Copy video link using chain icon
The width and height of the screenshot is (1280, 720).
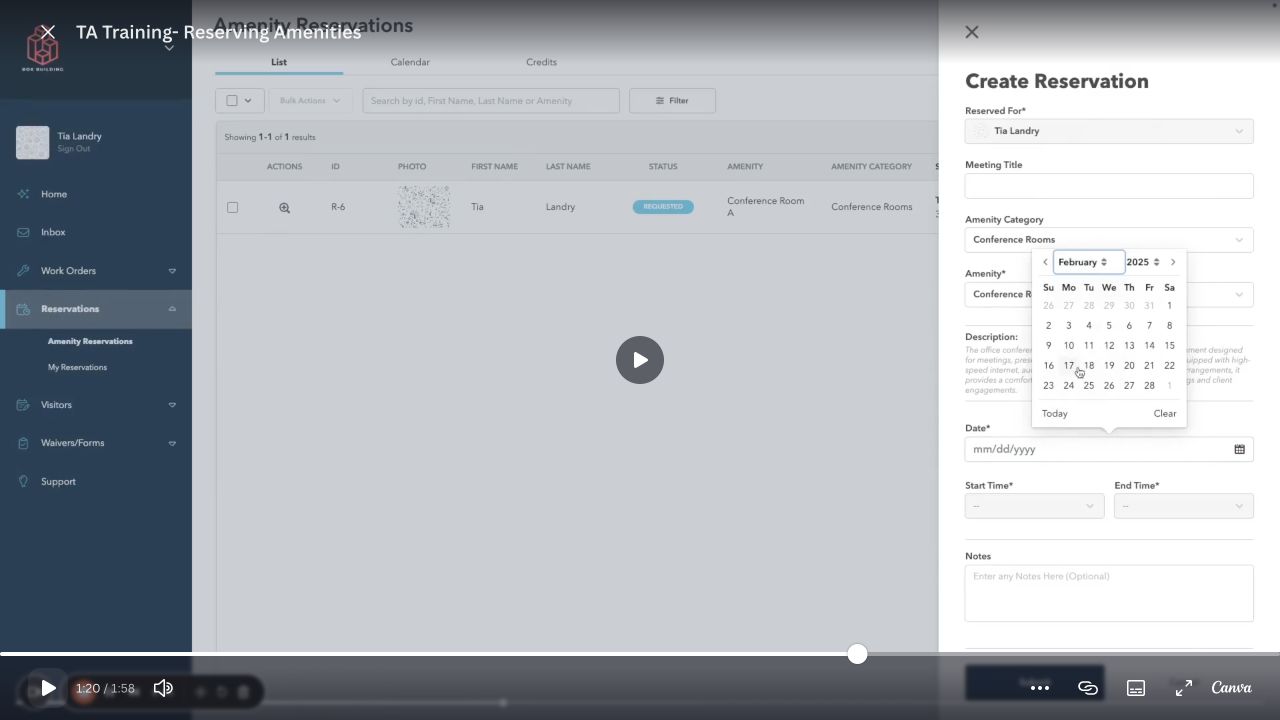(1088, 688)
